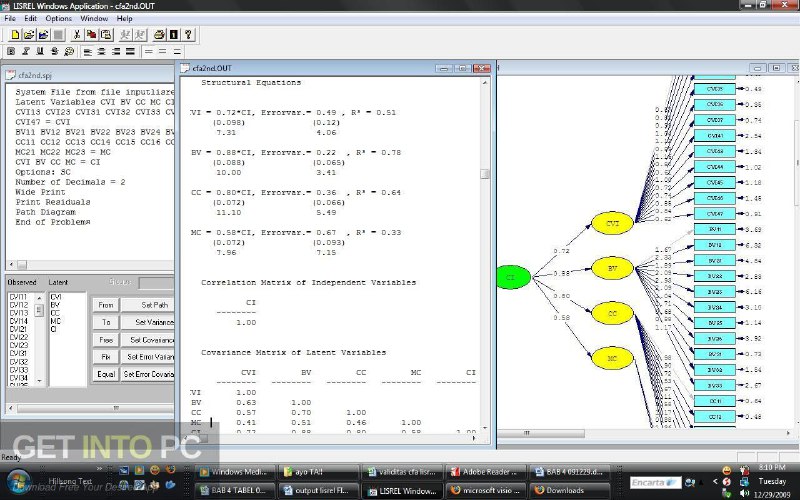Click the Set Error Covariance button
800x500 pixels.
tap(148, 374)
